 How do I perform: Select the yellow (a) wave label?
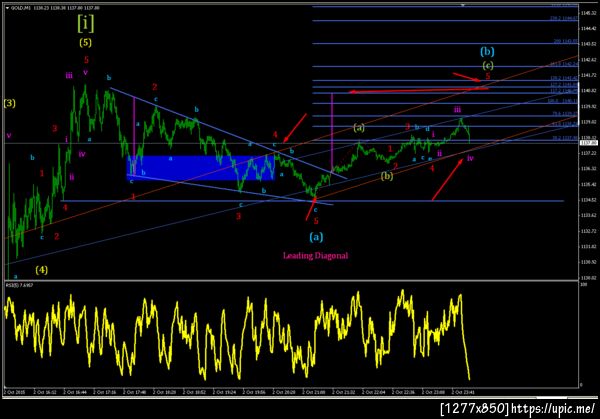coord(359,127)
